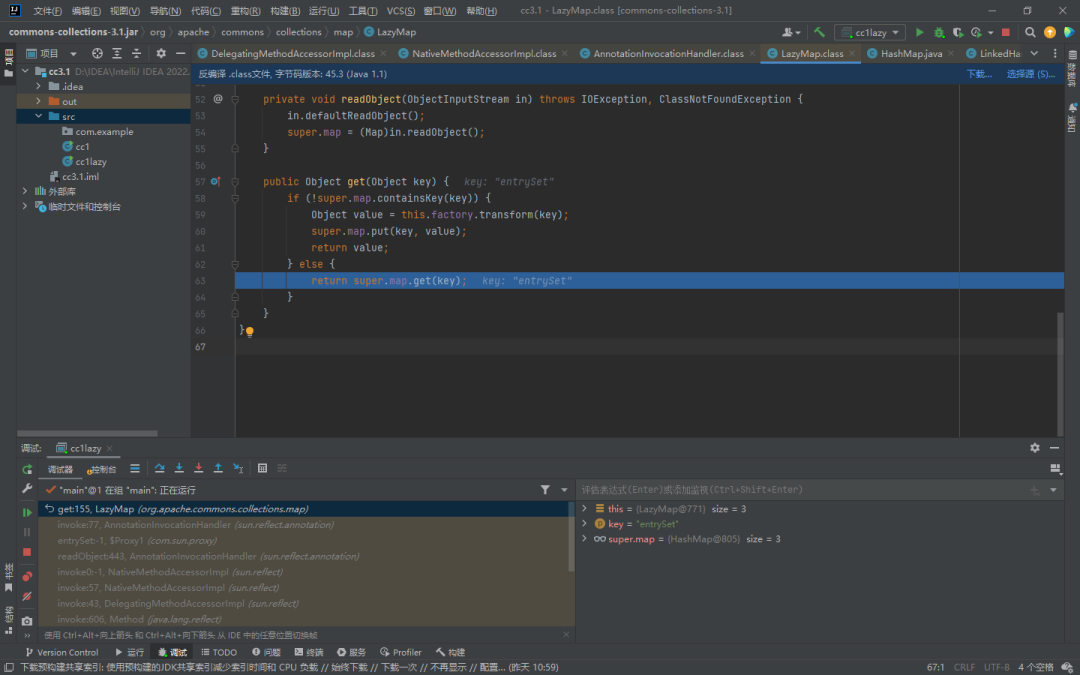Stop the running process in the top toolbar
The width and height of the screenshot is (1080, 675).
1006,32
